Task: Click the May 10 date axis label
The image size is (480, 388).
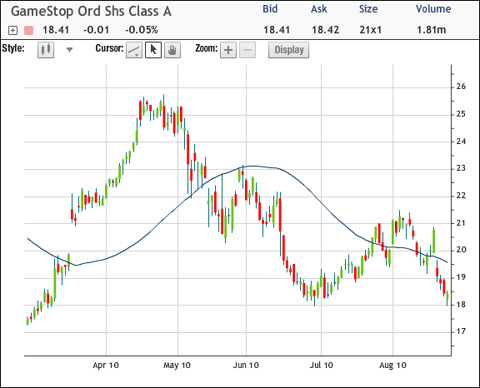Action: click(177, 365)
